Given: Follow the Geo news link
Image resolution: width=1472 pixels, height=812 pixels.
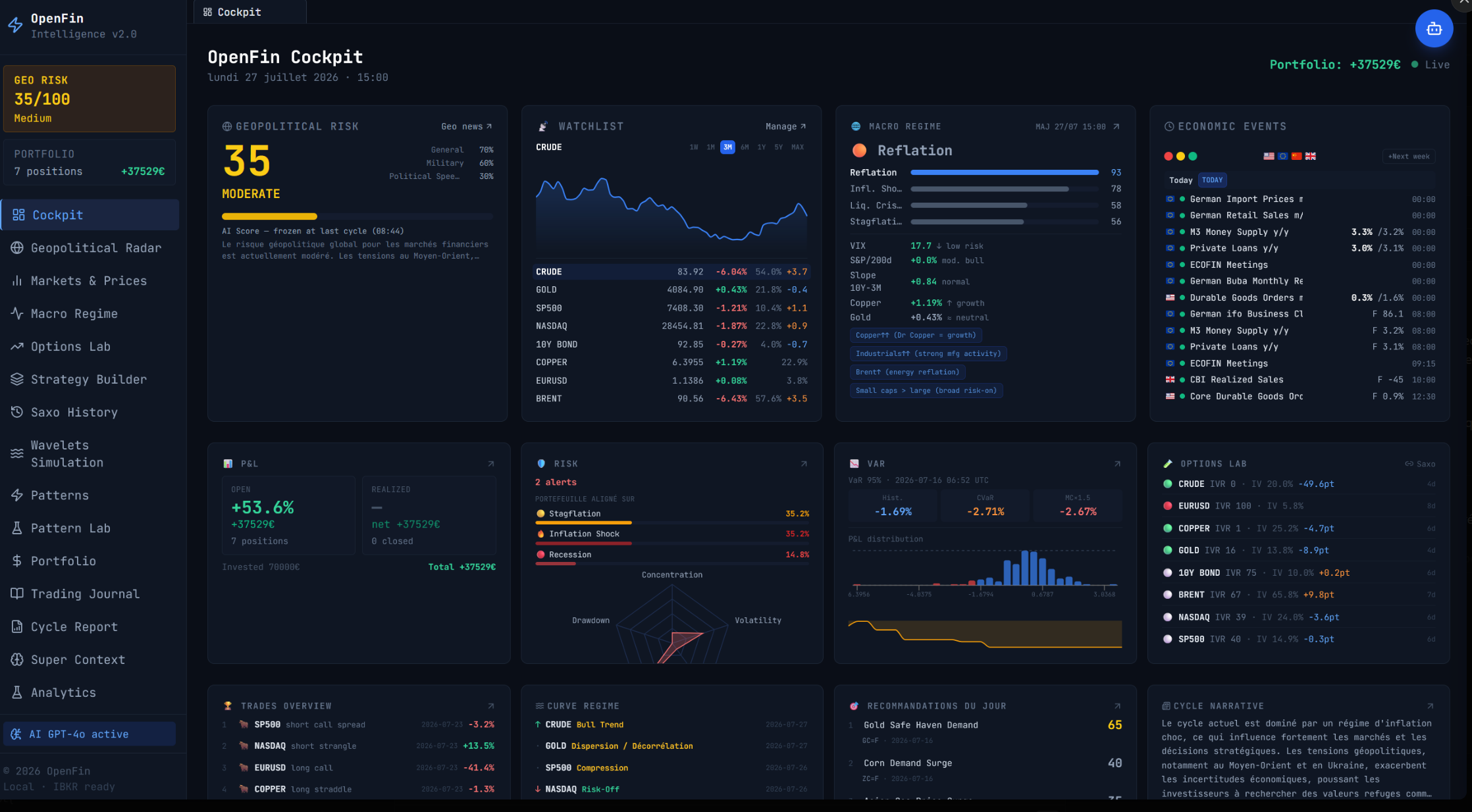Looking at the screenshot, I should coord(467,126).
